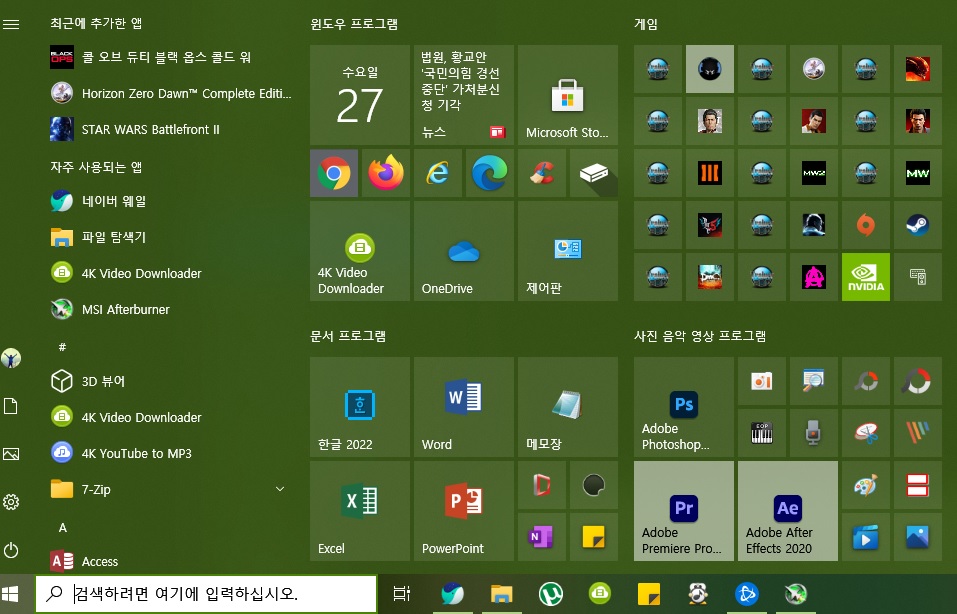Click the 사진 음악 영상 프로그램 group header
Screen dimensions: 957x614
tap(700, 336)
